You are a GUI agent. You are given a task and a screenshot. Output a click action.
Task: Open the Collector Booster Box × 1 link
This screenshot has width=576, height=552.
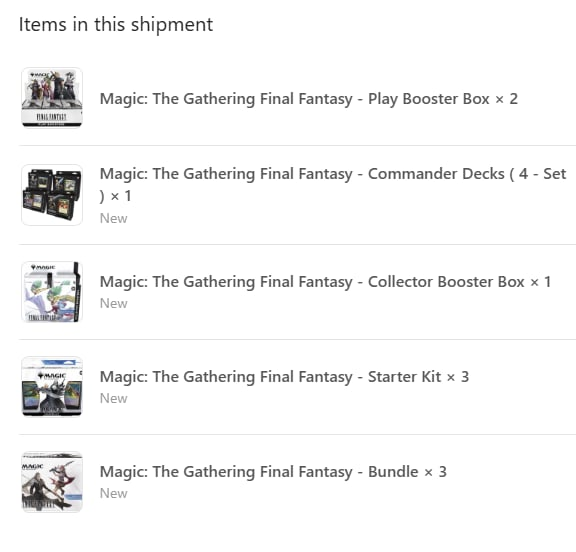325,282
